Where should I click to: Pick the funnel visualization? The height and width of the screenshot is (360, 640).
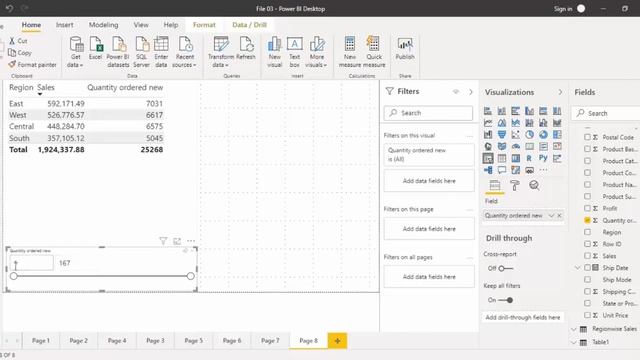502,135
